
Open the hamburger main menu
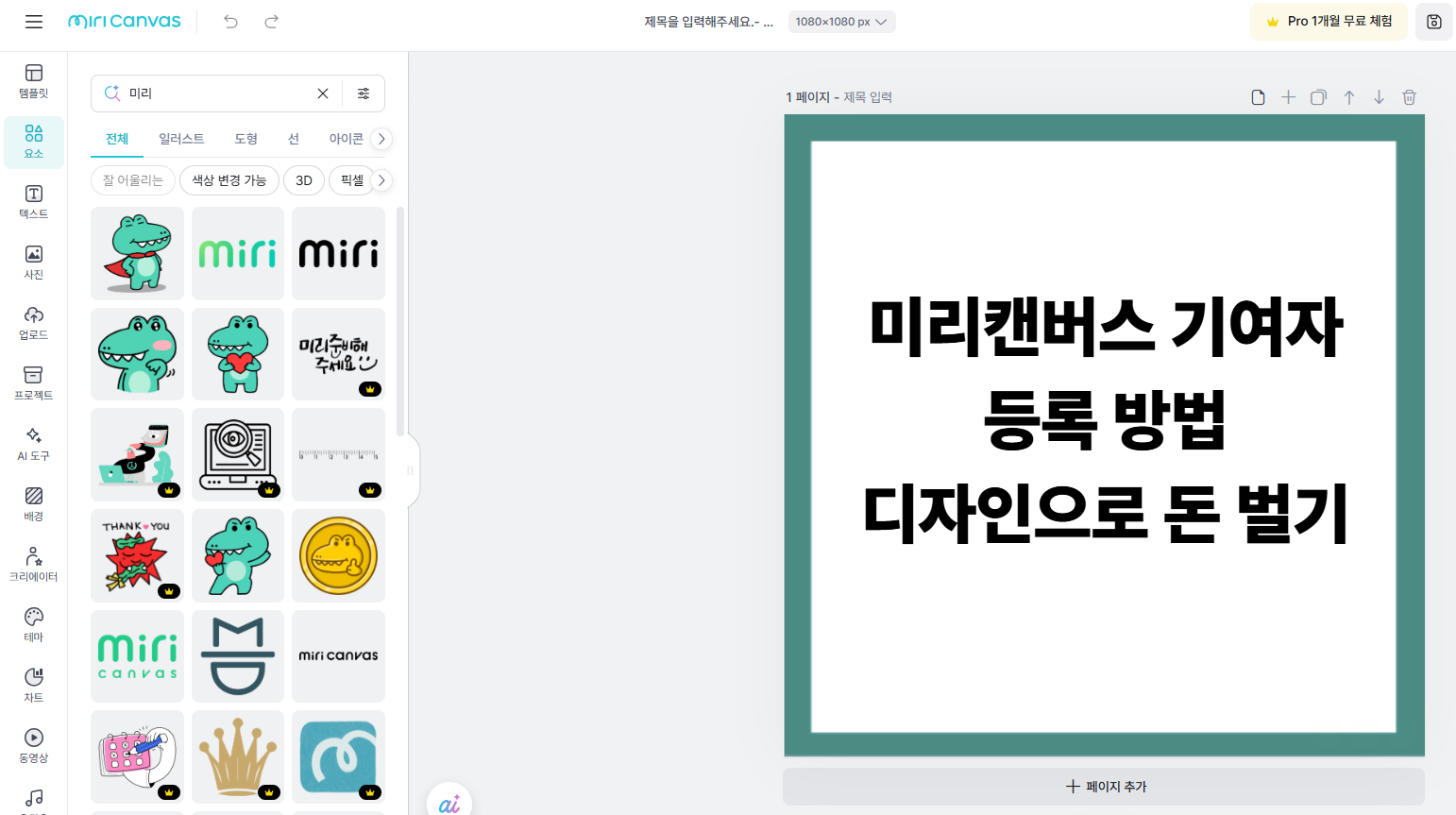(34, 22)
